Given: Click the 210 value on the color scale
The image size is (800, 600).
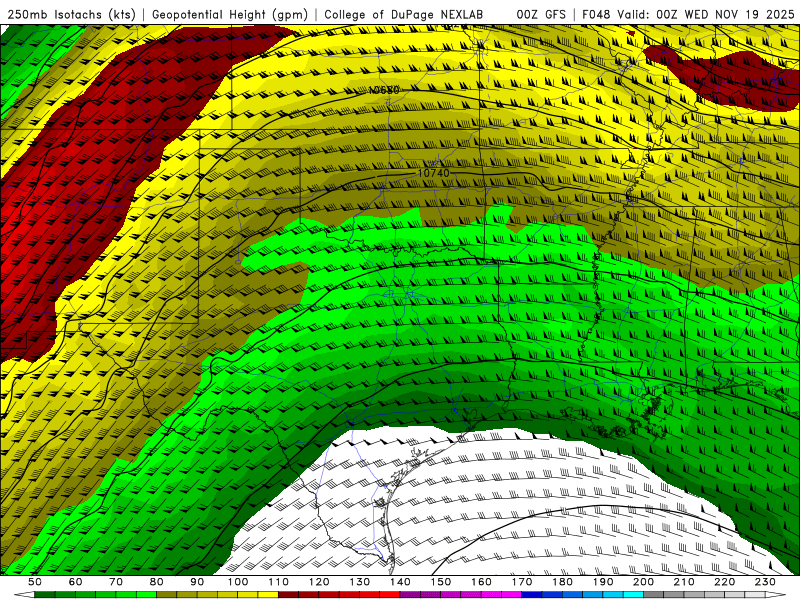Looking at the screenshot, I should 684,582.
